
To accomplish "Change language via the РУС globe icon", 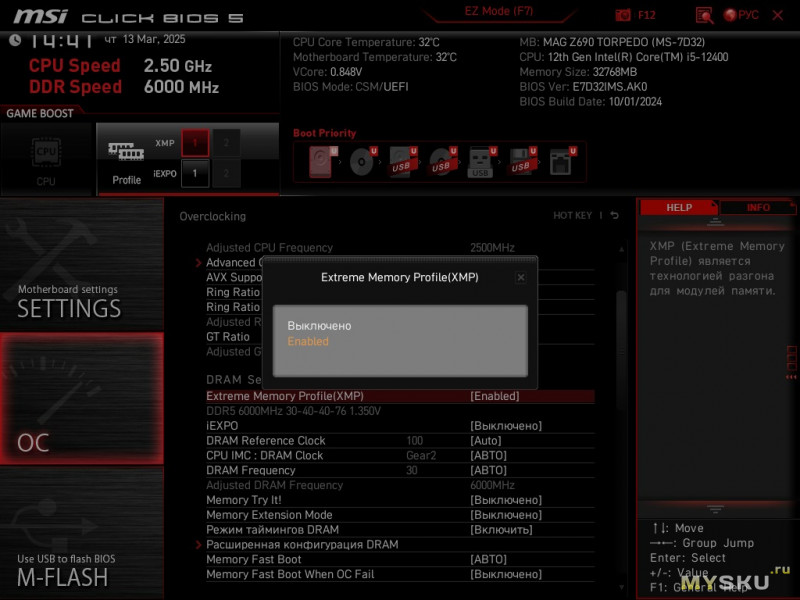I will point(741,15).
